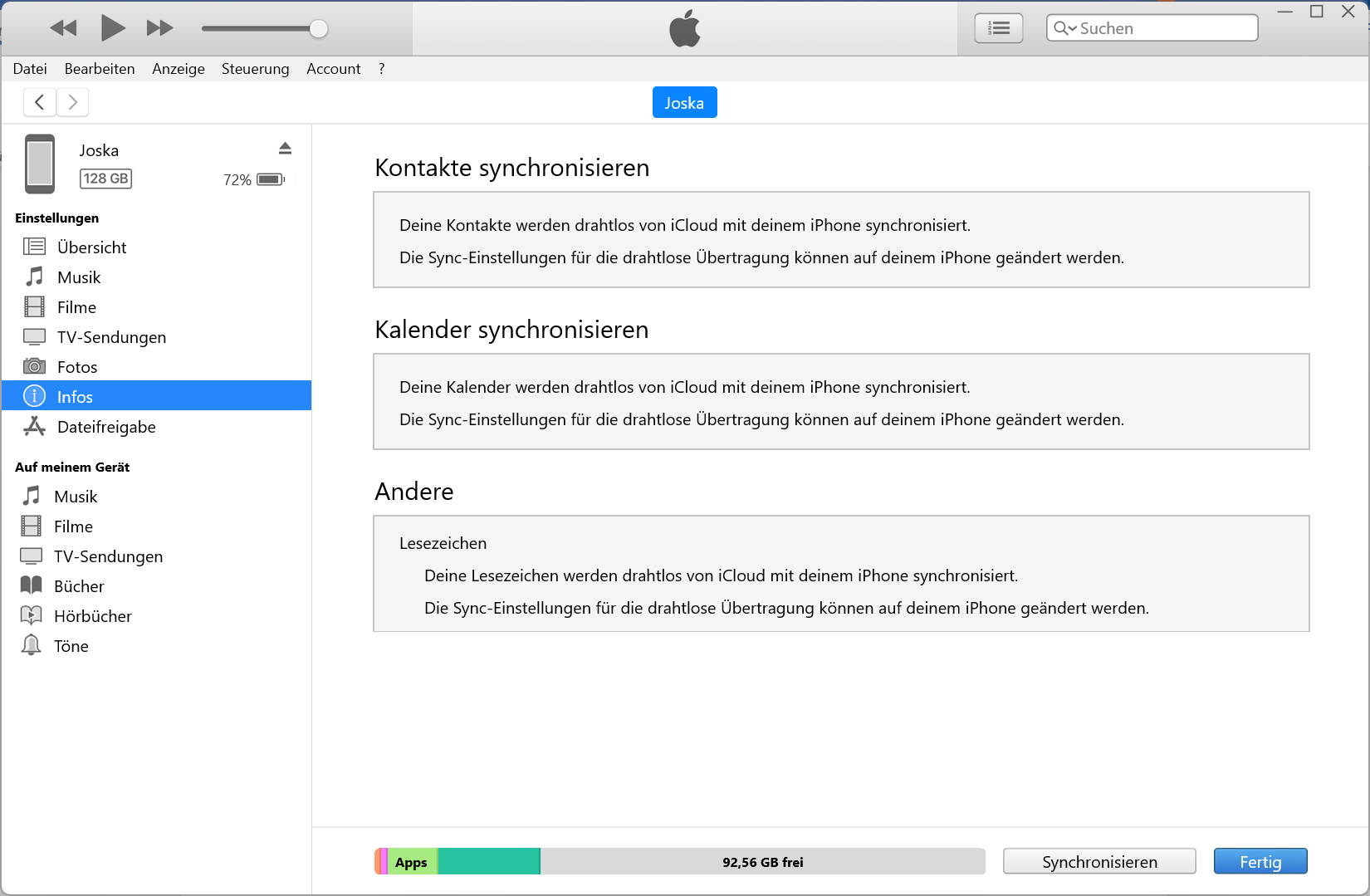Click the Apps segment in storage bar
The height and width of the screenshot is (896, 1370).
[412, 862]
